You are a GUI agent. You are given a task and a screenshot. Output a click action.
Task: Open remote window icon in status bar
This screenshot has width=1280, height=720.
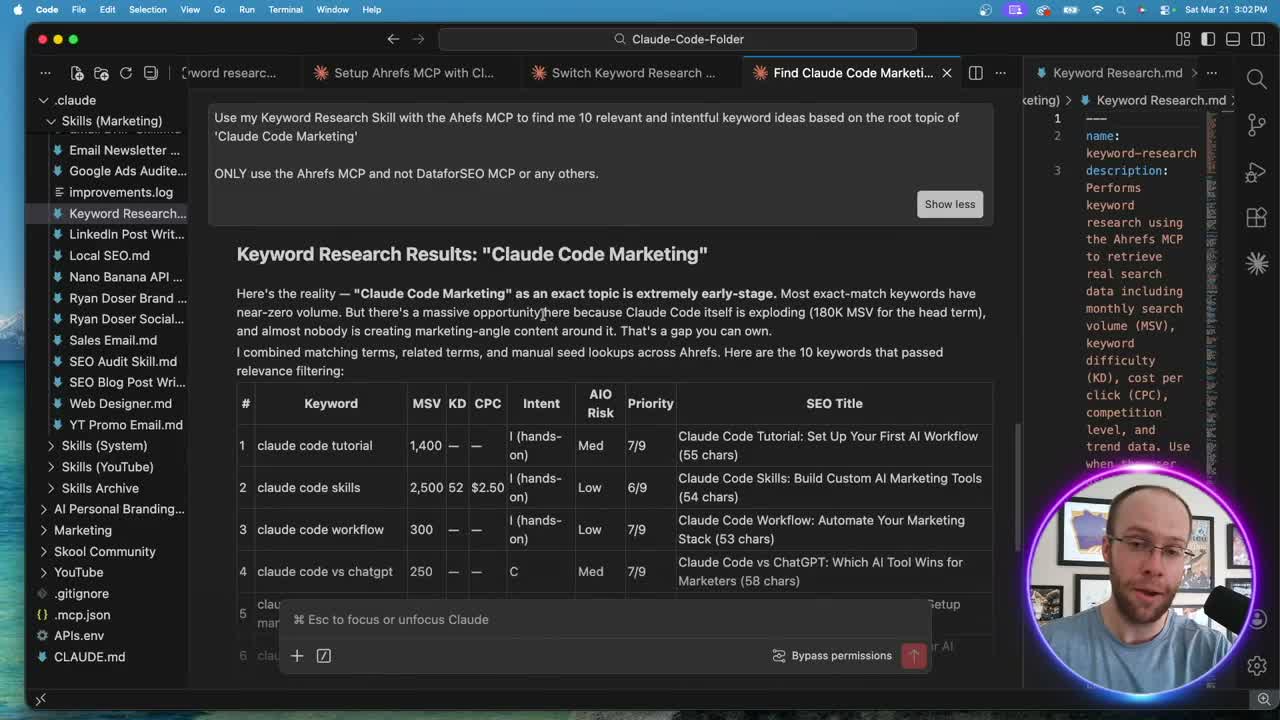click(x=41, y=699)
